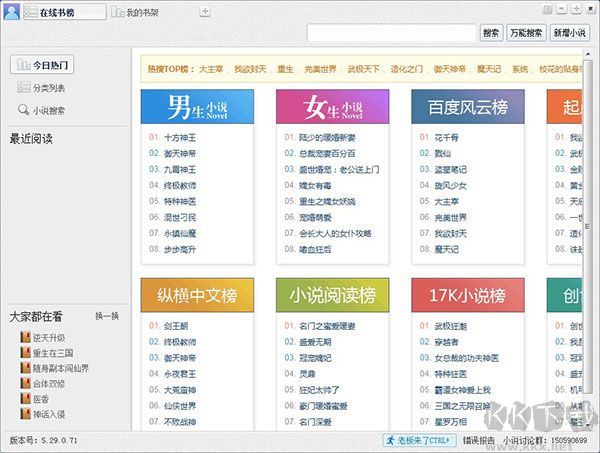This screenshot has width=600, height=453.
Task: Select 十方神王 in the 男生小说 list
Action: [180, 137]
